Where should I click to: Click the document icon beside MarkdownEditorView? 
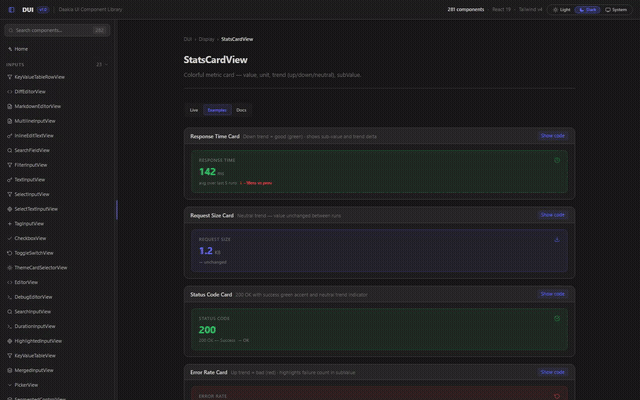coord(9,106)
